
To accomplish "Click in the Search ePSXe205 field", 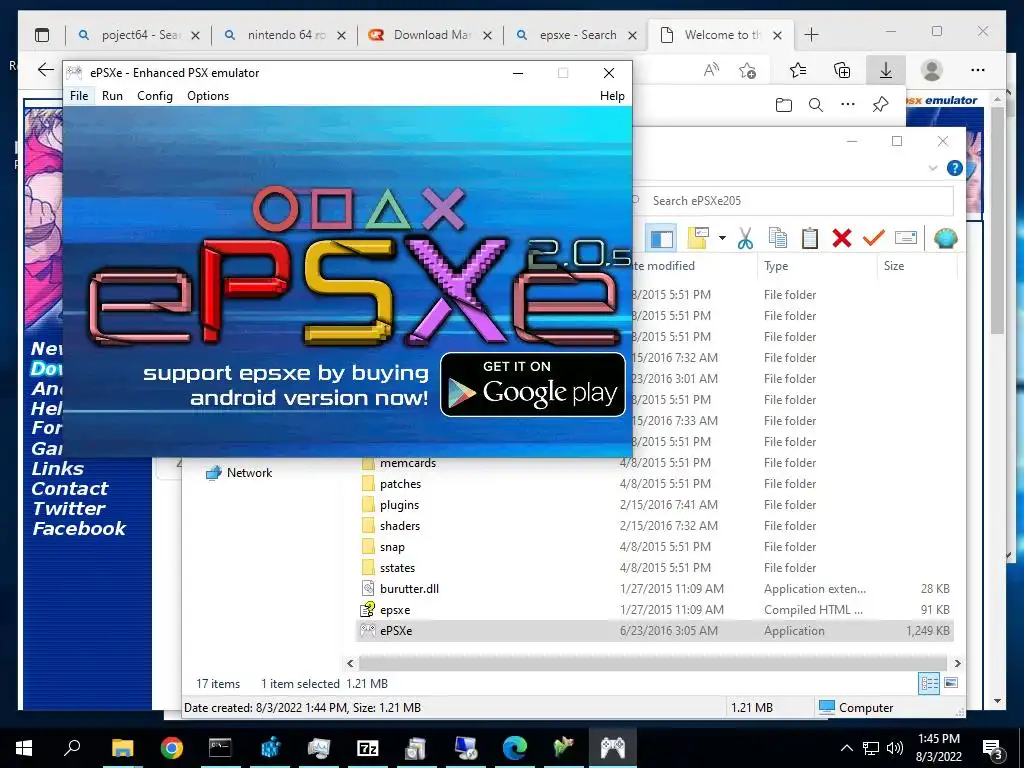I will (x=793, y=200).
